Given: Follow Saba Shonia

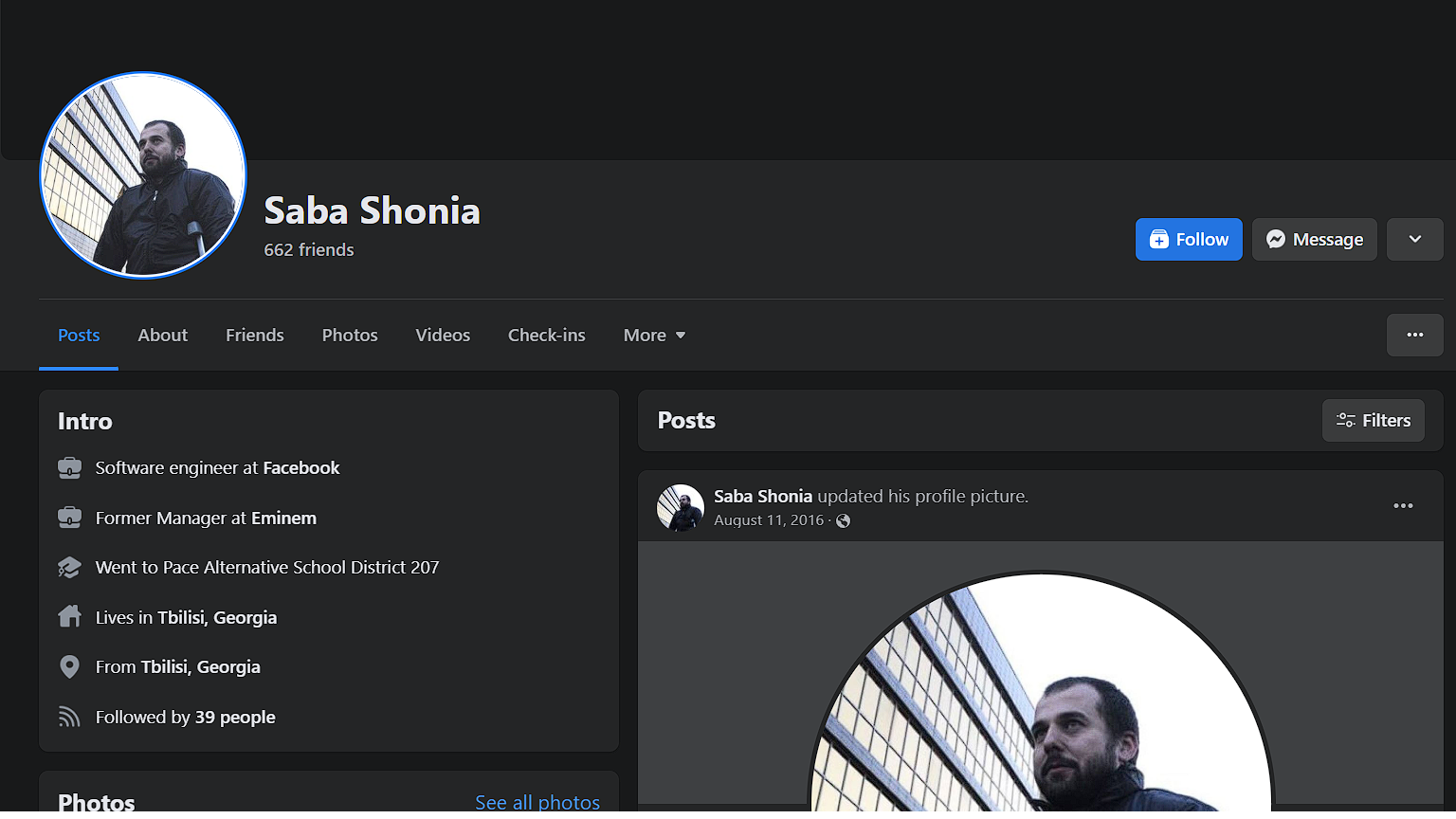Looking at the screenshot, I should 1189,240.
